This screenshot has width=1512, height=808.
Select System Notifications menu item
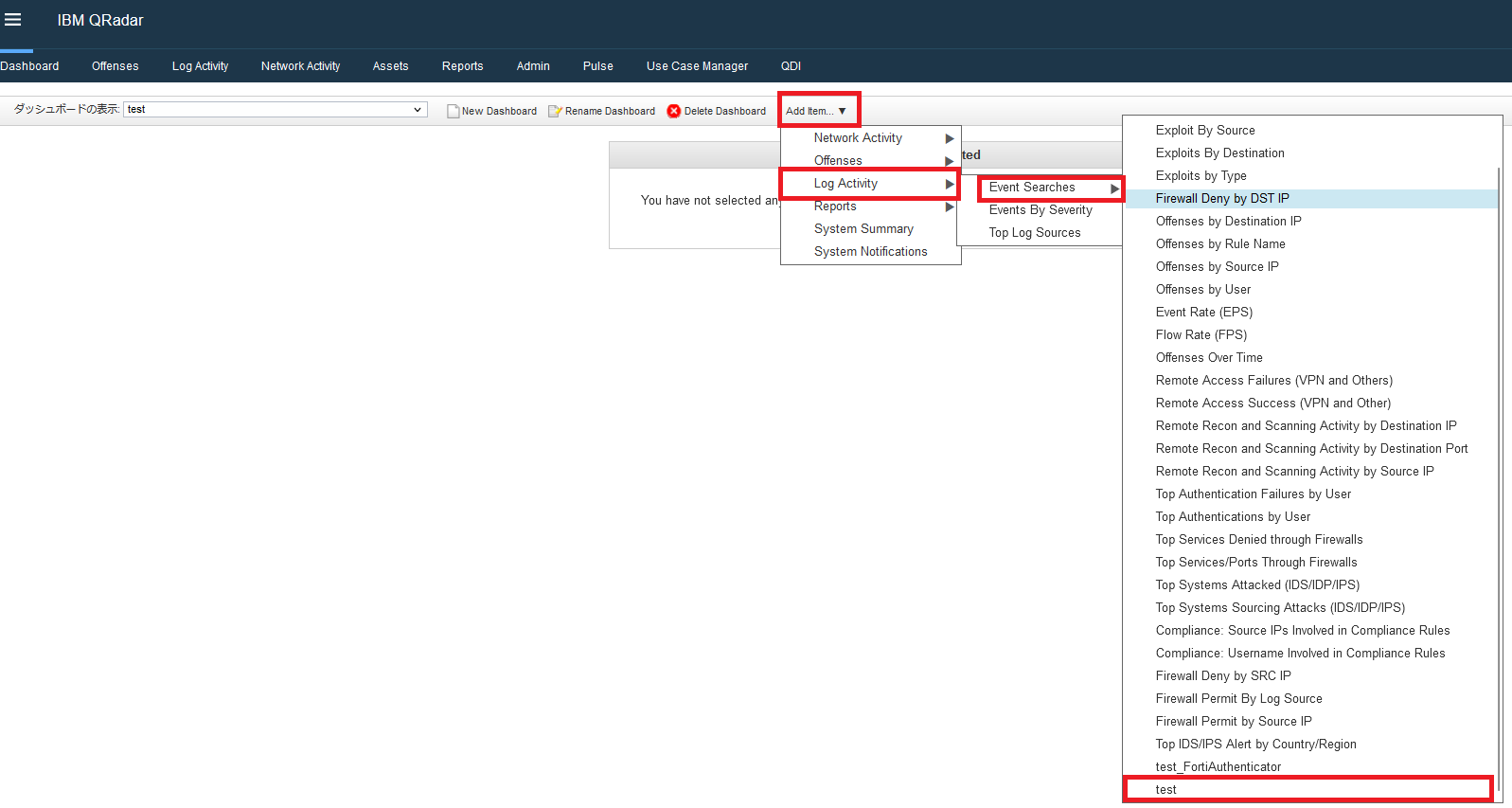(x=870, y=252)
